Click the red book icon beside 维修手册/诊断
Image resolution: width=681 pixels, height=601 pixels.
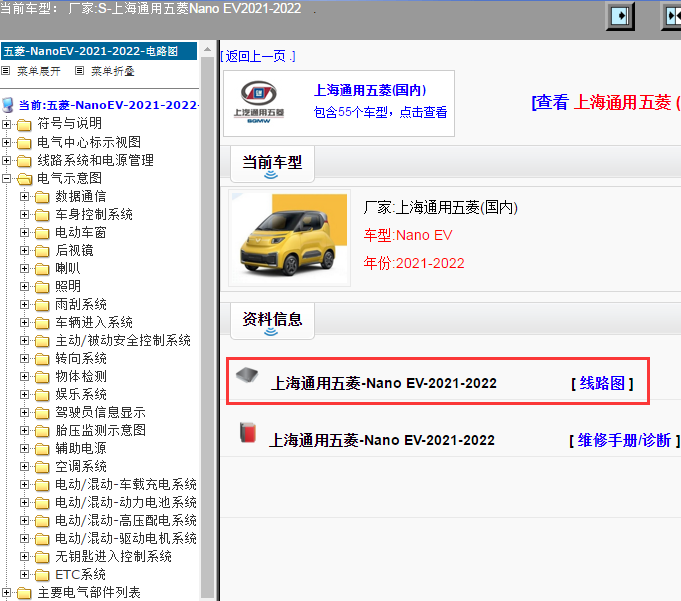coord(248,433)
